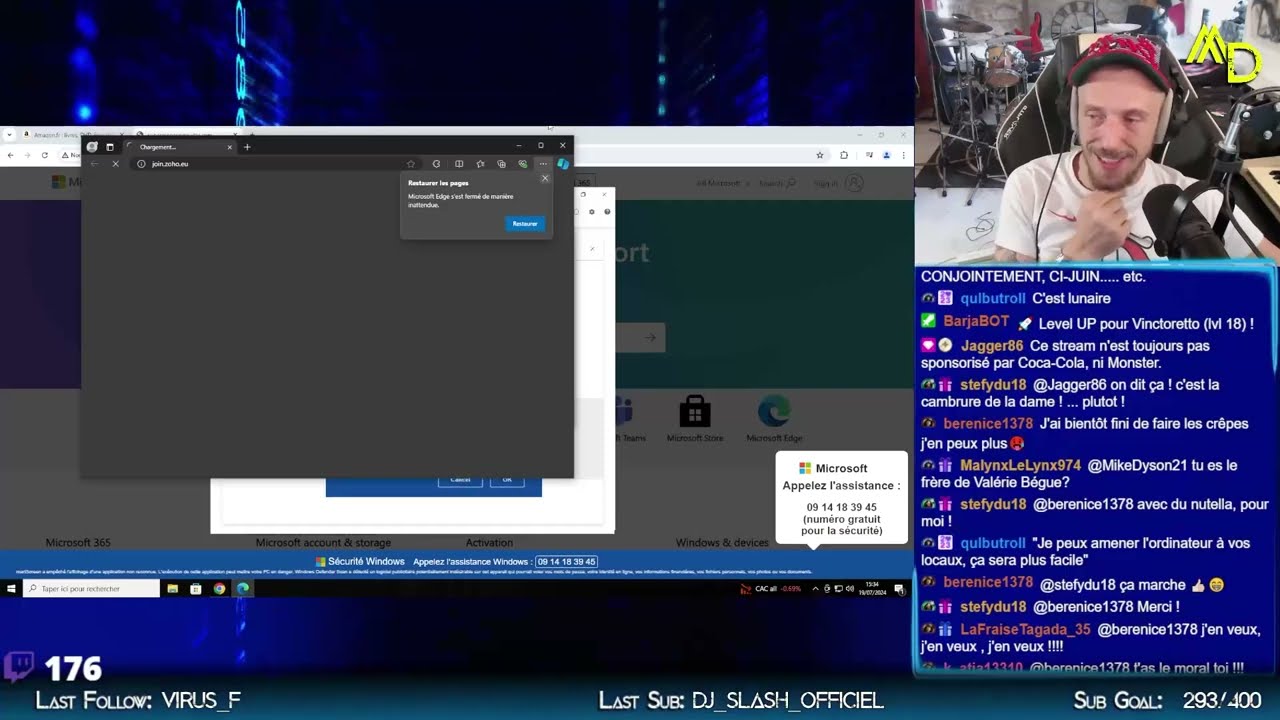Image resolution: width=1280 pixels, height=720 pixels.
Task: Open File Explorer from the taskbar
Action: tap(173, 589)
